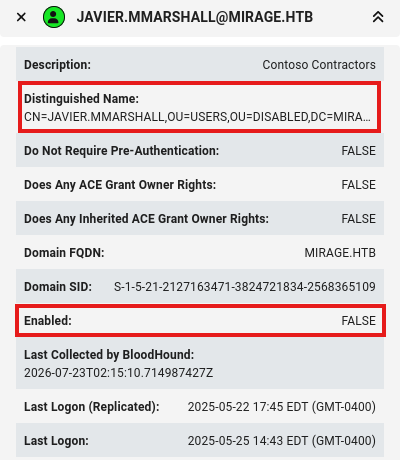400x460 pixels.
Task: Click the Last Logon 2025-05-25 value
Action: 282,441
